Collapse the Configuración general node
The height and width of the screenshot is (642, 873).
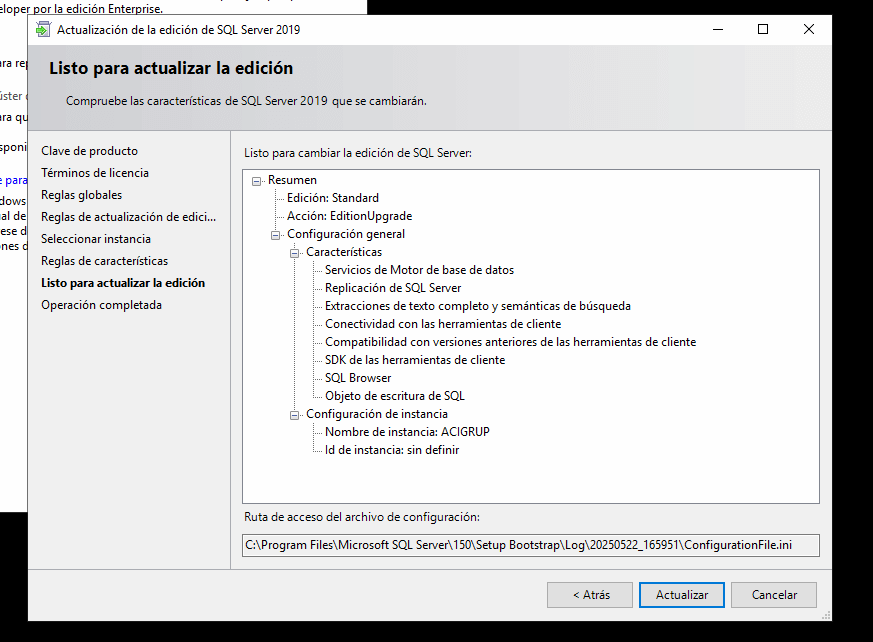pos(276,235)
